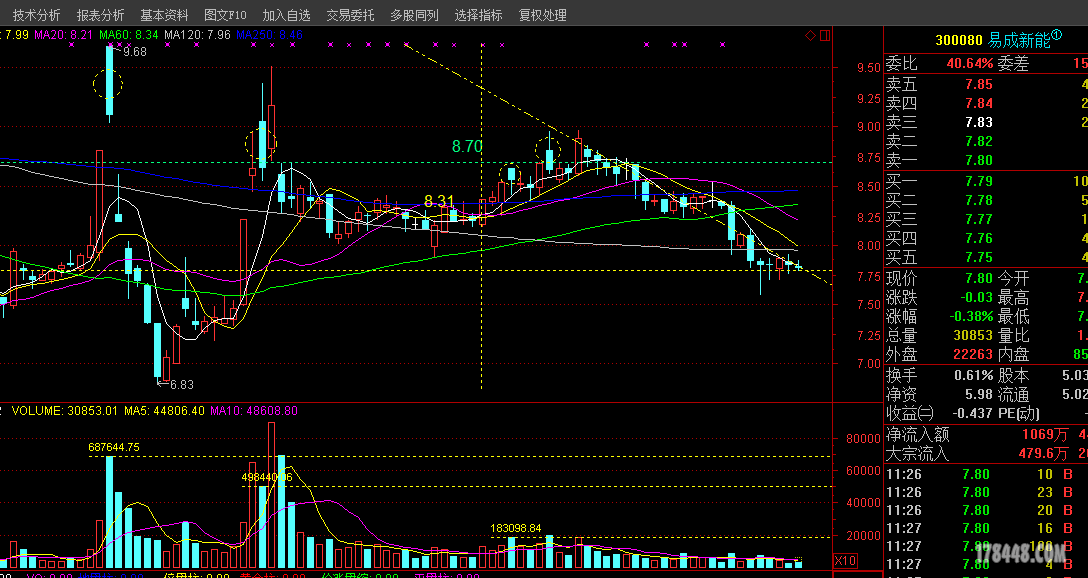Click the MA10: 48608.80 volume label
1088x578 pixels.
tap(254, 411)
